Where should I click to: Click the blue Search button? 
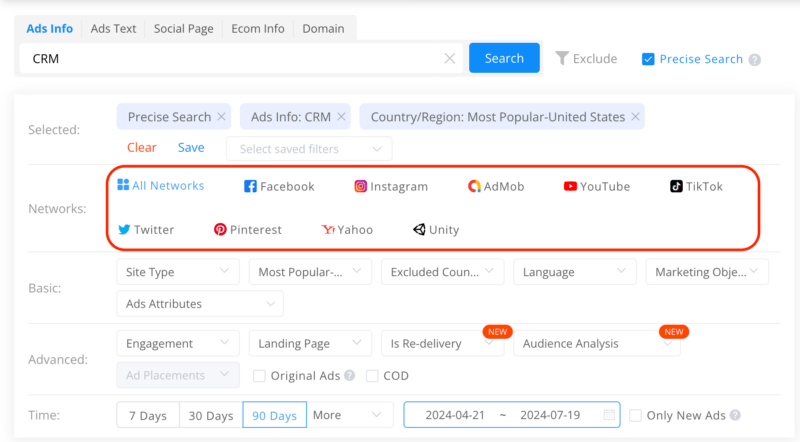(504, 58)
